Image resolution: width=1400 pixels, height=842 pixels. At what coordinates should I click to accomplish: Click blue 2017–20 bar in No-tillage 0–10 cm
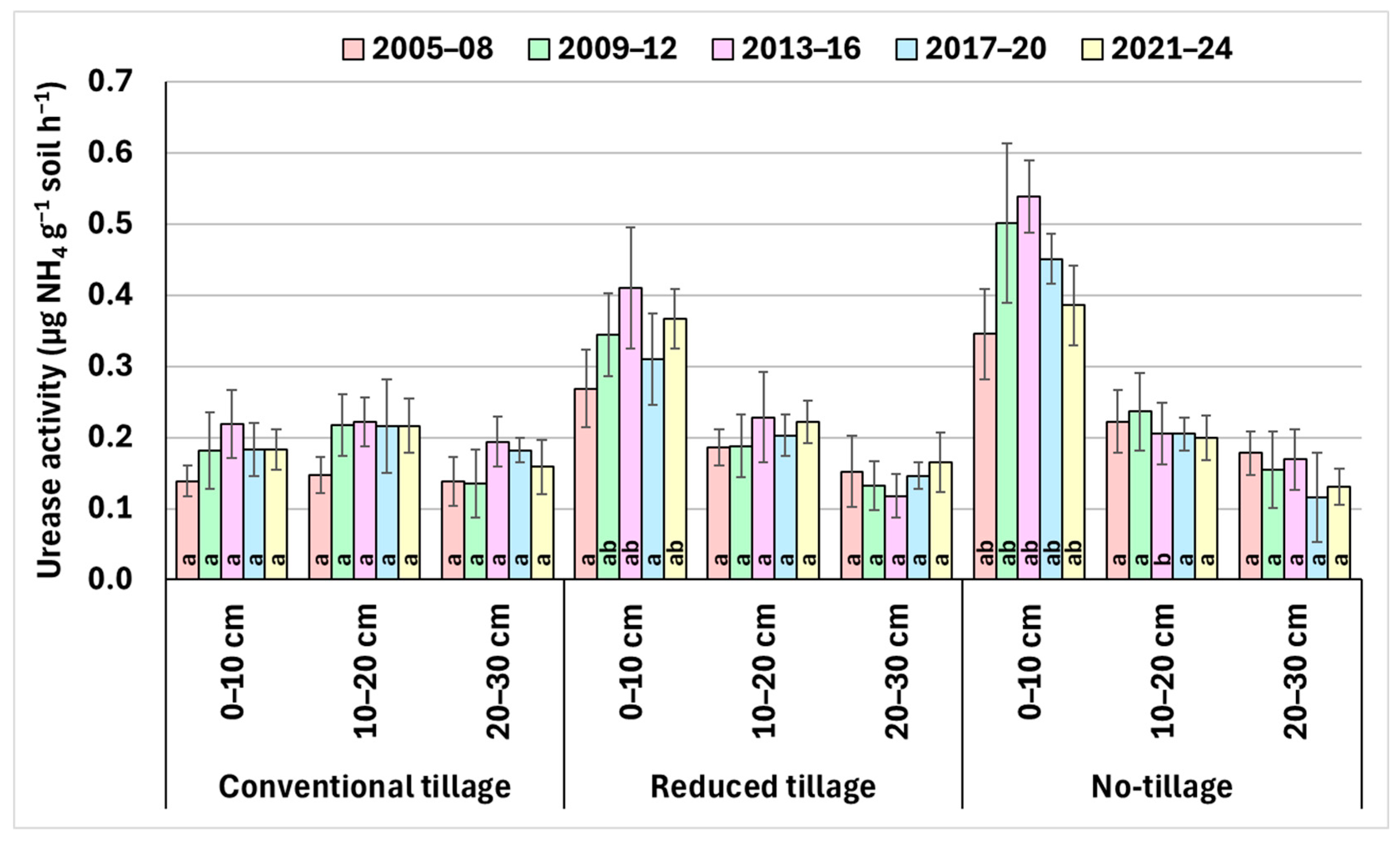tap(1051, 419)
